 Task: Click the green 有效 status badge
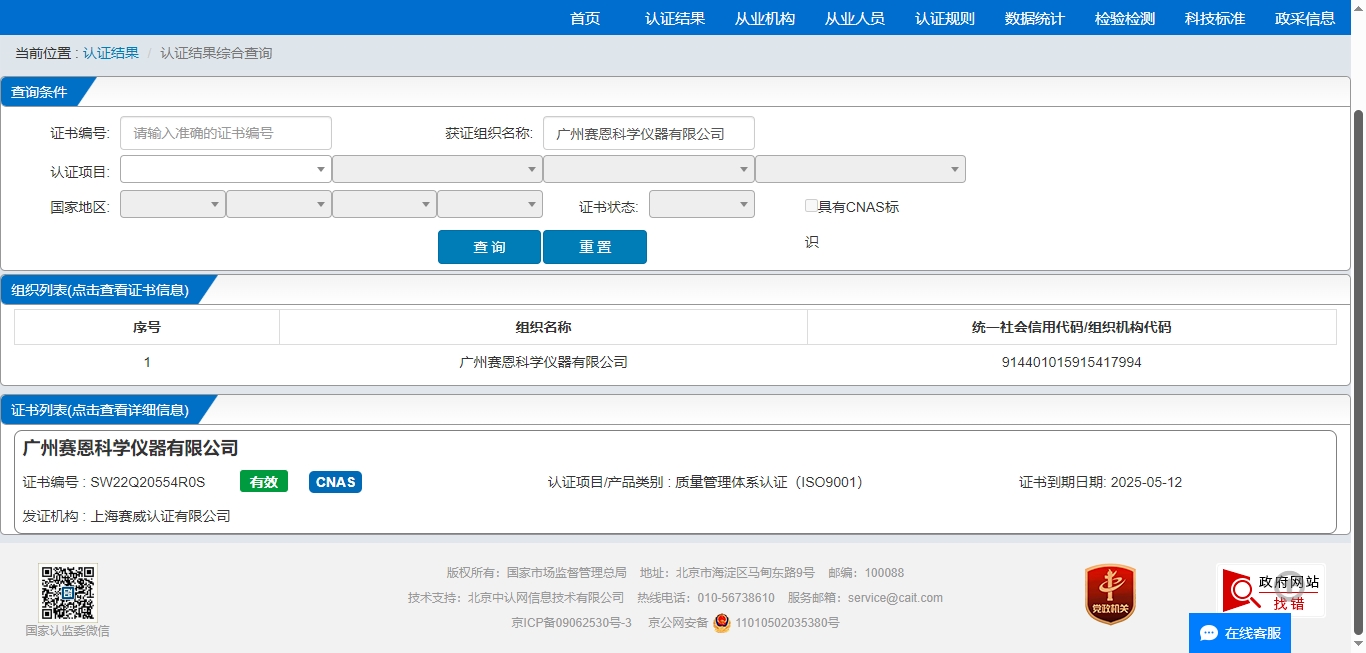tap(264, 482)
